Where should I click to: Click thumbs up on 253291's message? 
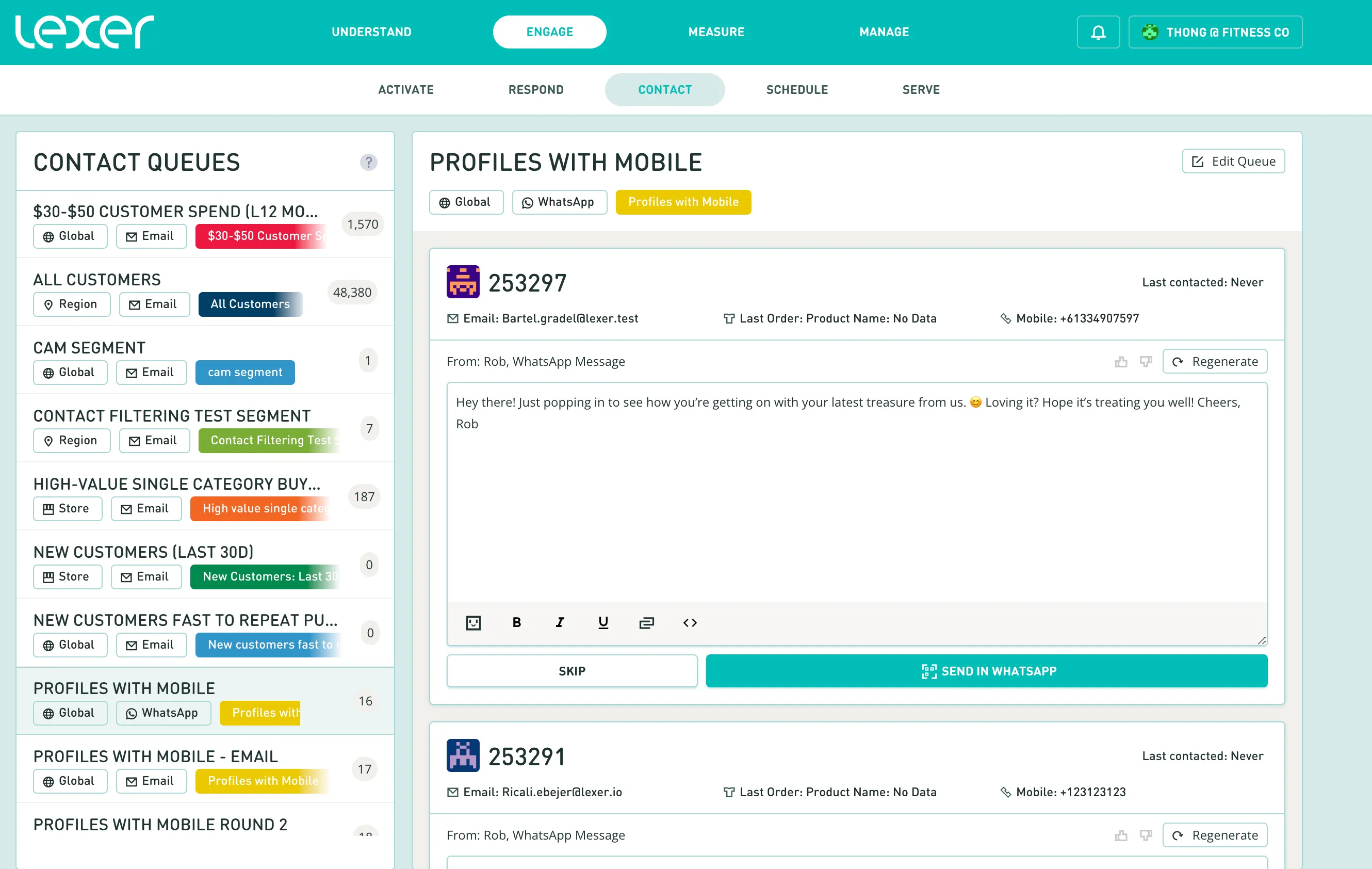[x=1121, y=835]
